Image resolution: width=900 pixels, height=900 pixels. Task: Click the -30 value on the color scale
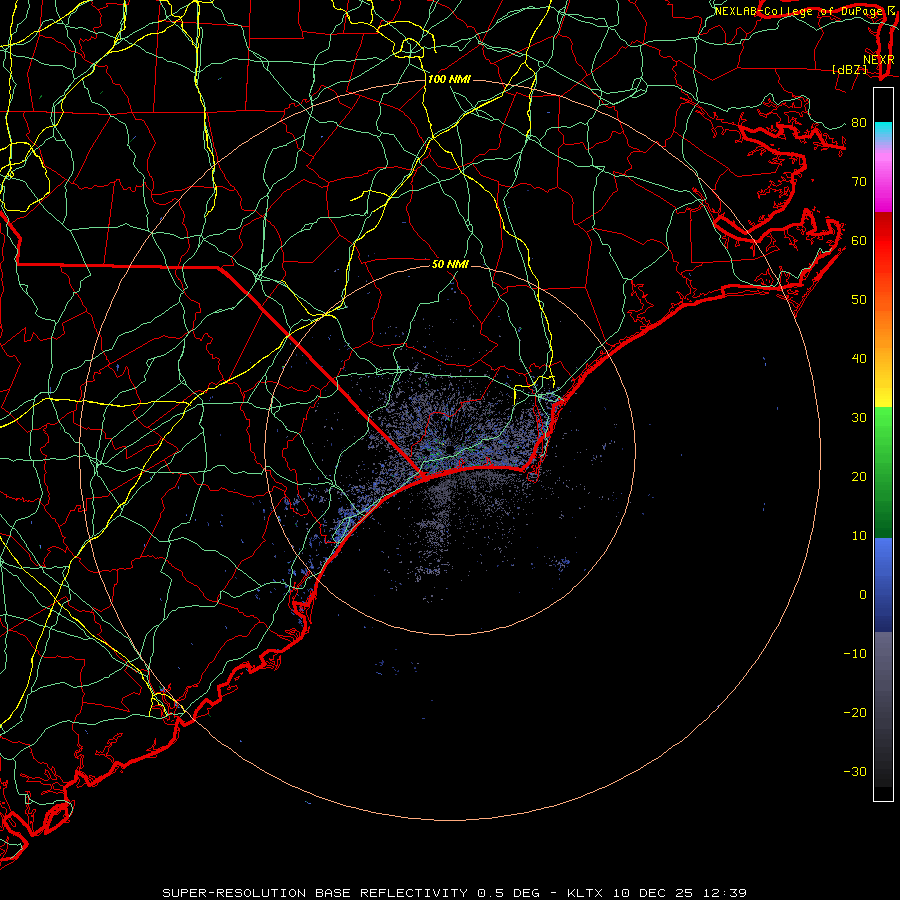pyautogui.click(x=855, y=771)
